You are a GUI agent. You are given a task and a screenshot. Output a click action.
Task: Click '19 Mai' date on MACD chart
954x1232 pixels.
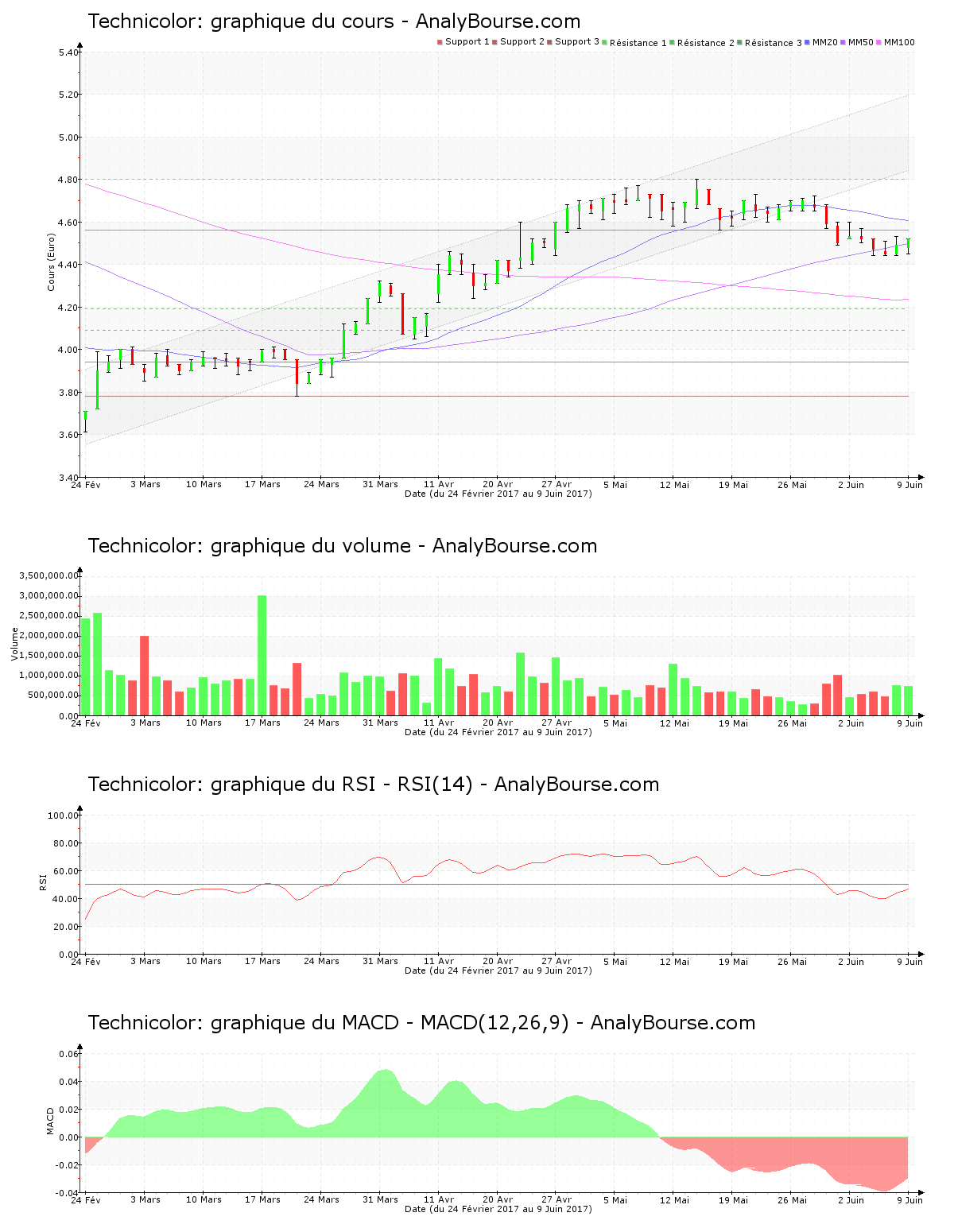pyautogui.click(x=733, y=1199)
